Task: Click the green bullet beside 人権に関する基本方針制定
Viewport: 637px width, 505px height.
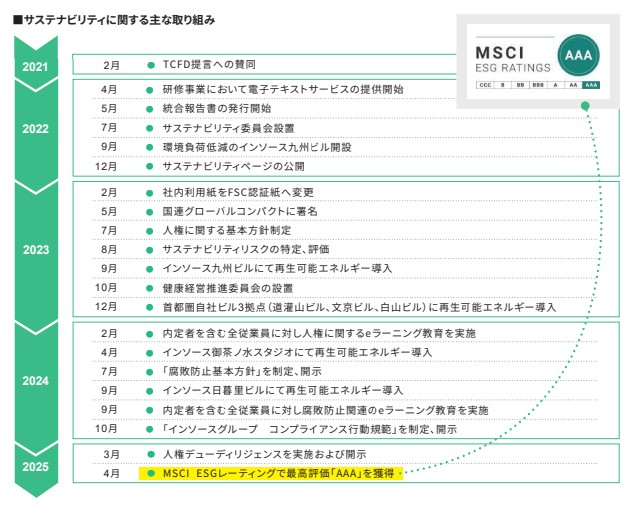Action: (149, 230)
